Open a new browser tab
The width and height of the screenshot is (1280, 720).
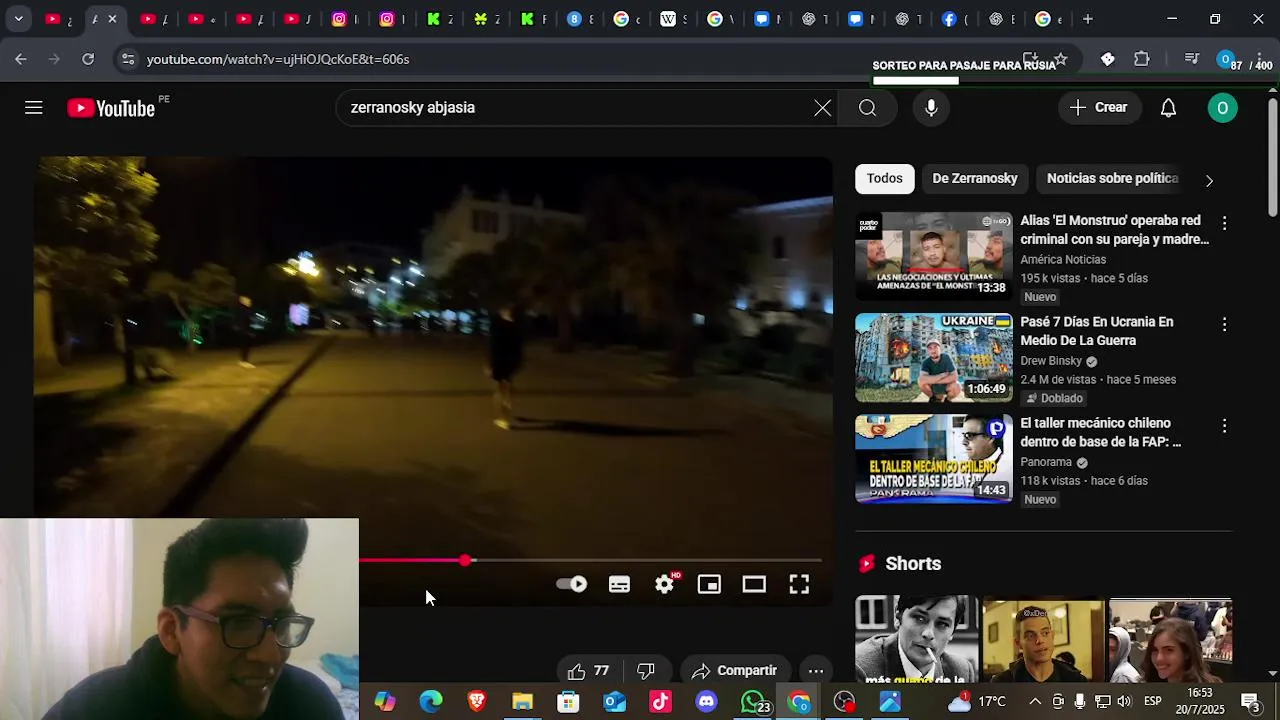1088,19
